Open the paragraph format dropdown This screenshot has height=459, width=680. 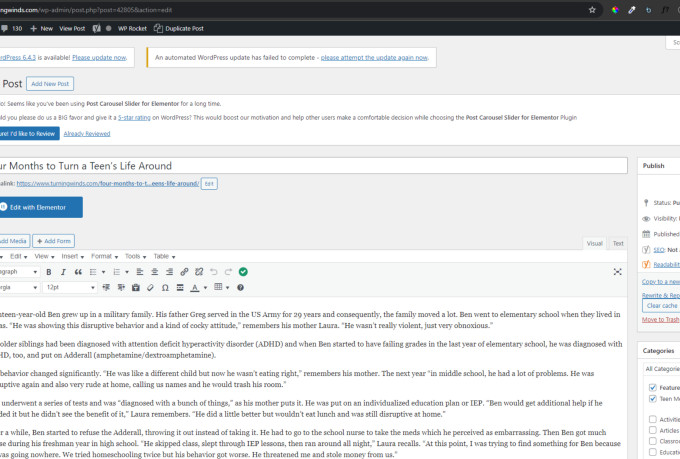[x=19, y=272]
